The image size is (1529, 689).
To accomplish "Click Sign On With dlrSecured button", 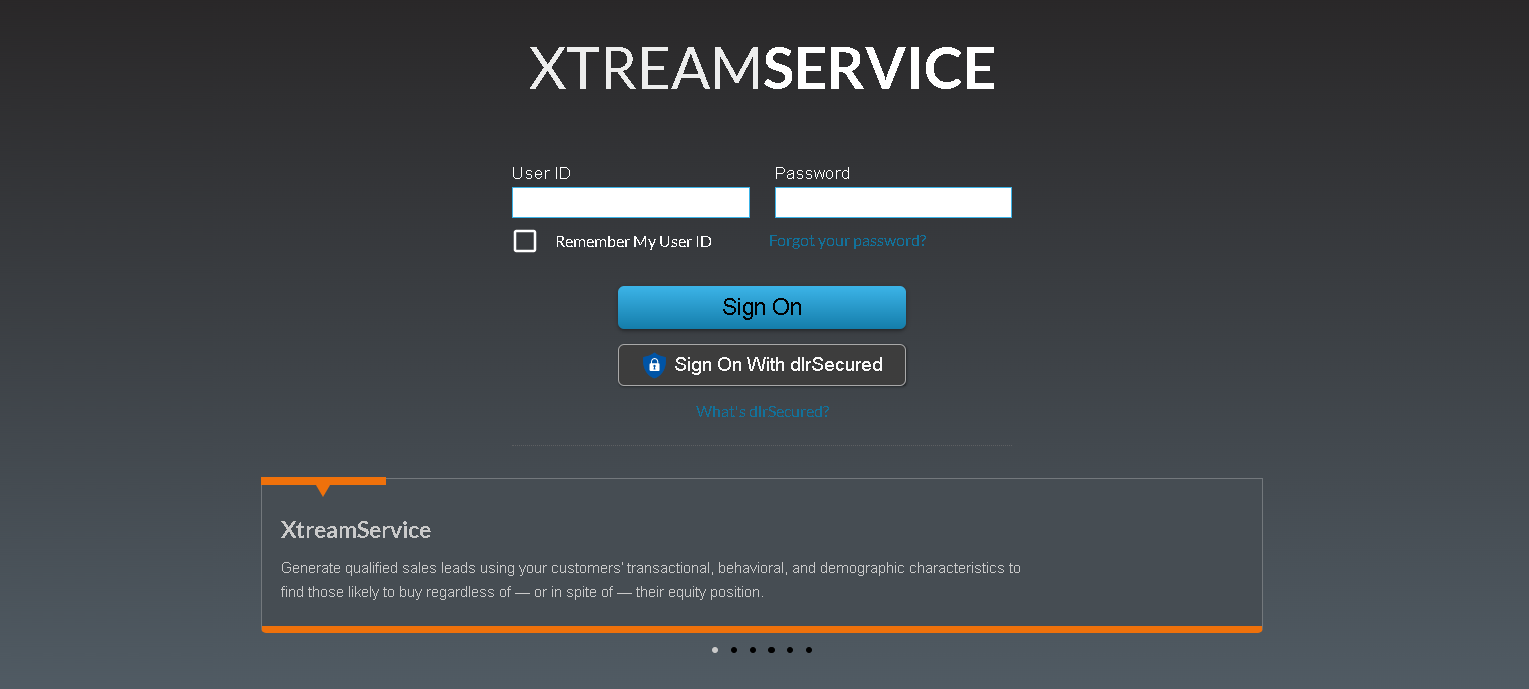I will tap(762, 365).
